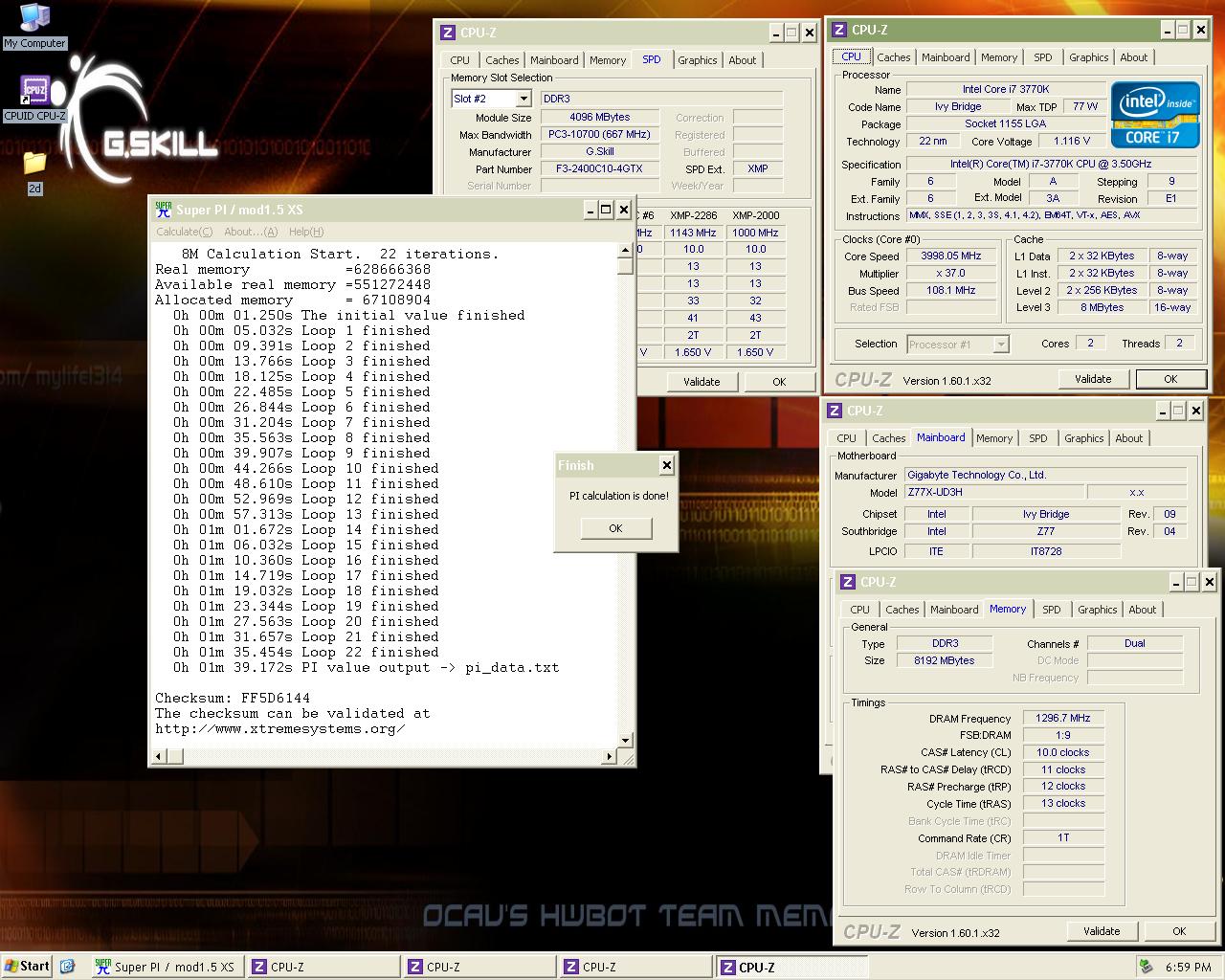Viewport: 1225px width, 980px height.
Task: Click the xtremesystems.org URL text
Action: point(280,728)
